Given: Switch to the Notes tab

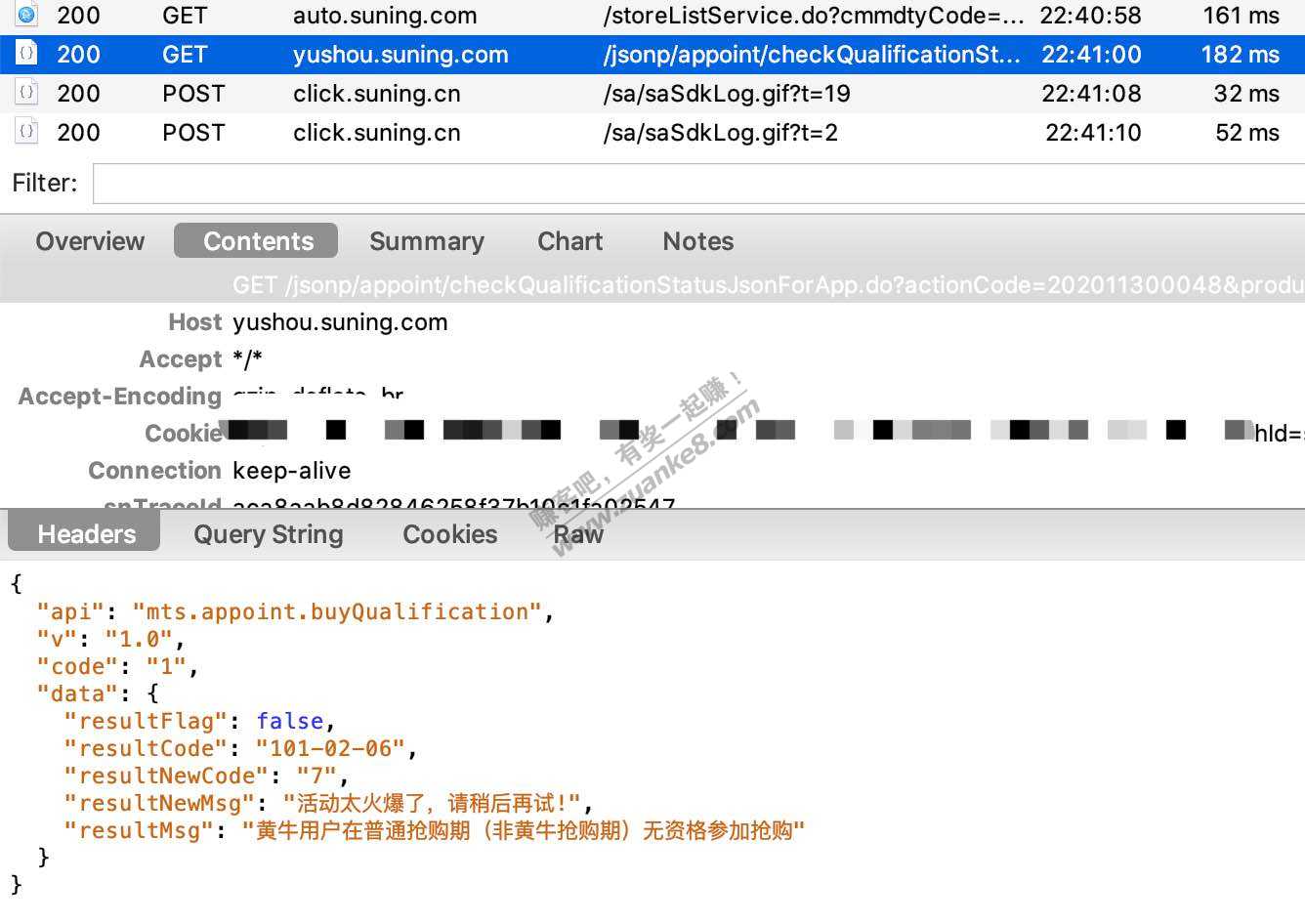Looking at the screenshot, I should [x=698, y=241].
